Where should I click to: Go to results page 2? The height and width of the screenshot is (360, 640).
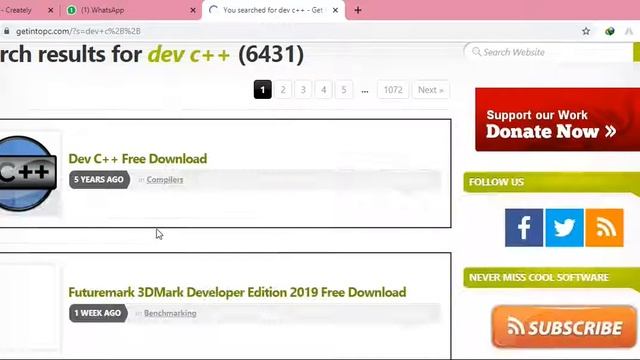point(283,90)
